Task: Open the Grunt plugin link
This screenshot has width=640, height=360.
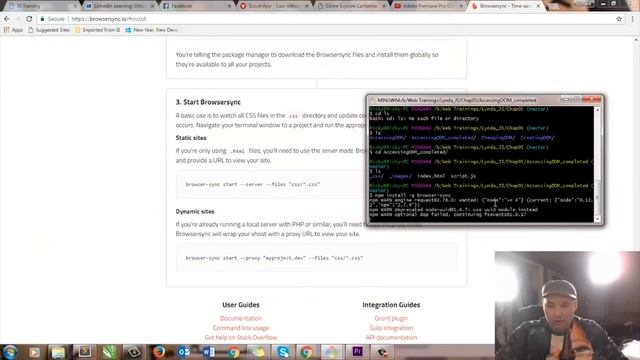Action: (x=391, y=318)
